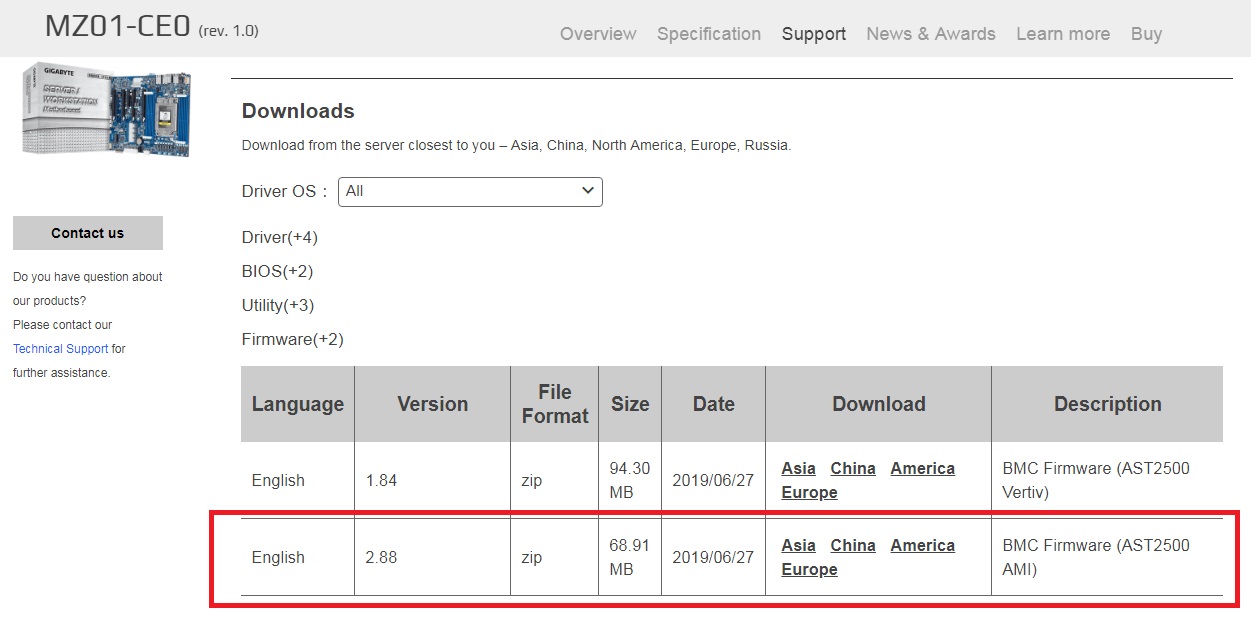Image resolution: width=1251 pixels, height=620 pixels.
Task: Open the Overview tab
Action: [x=598, y=34]
